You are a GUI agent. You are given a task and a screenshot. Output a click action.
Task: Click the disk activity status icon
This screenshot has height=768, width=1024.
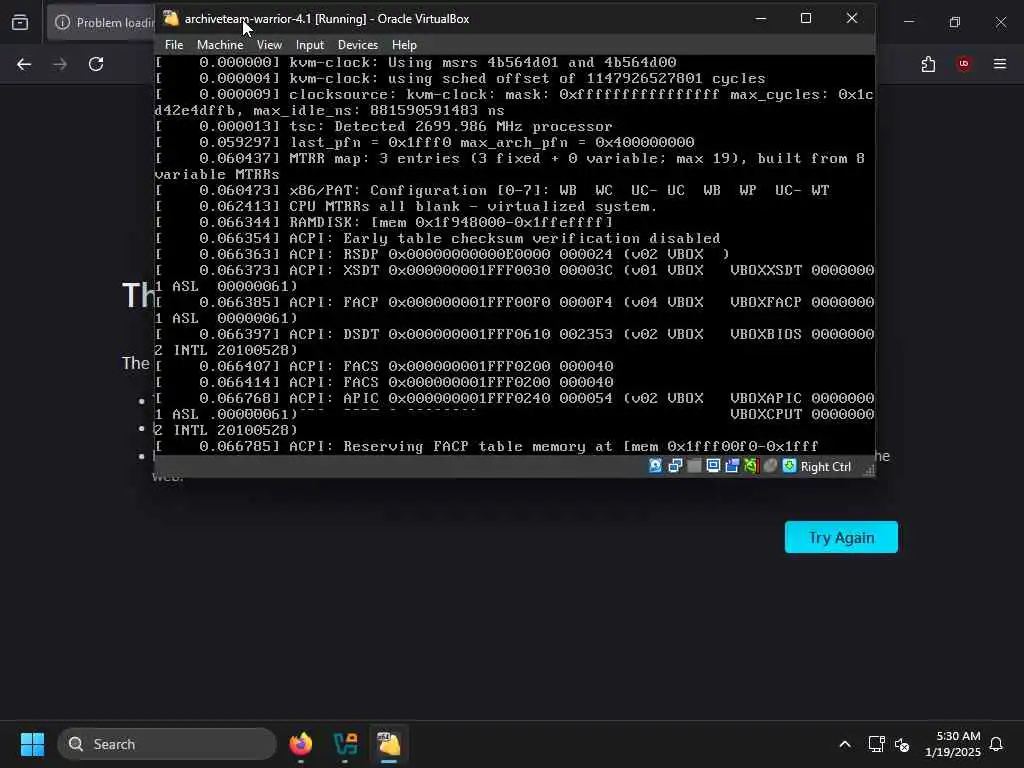655,466
